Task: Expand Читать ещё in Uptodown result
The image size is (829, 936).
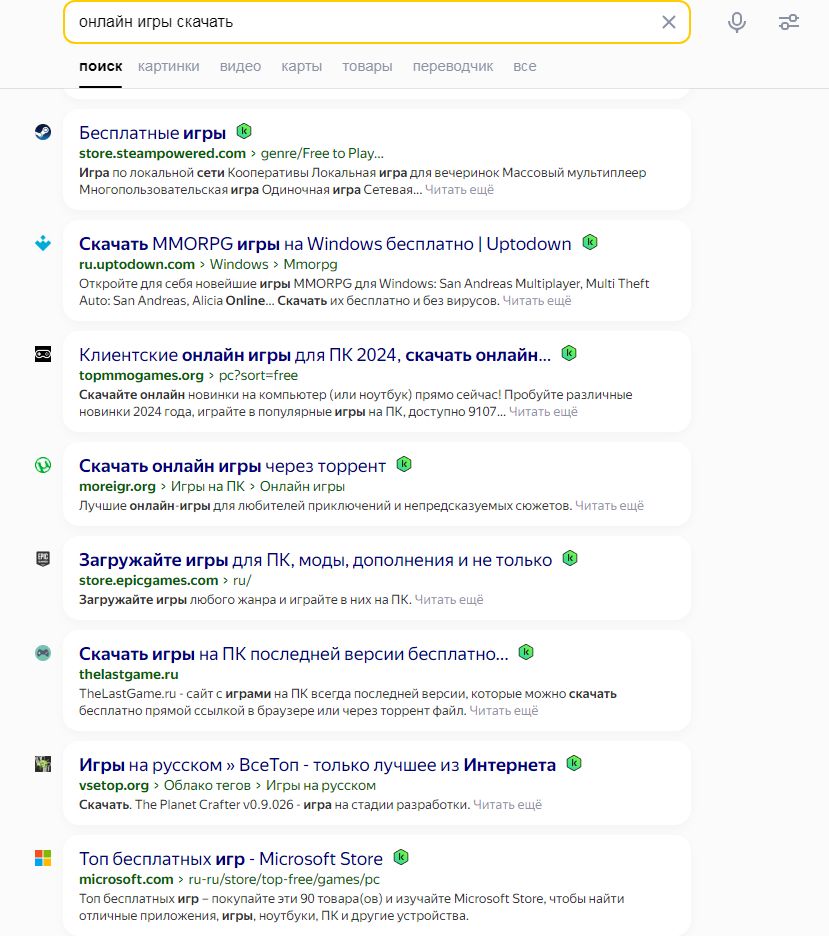Action: pyautogui.click(x=537, y=301)
